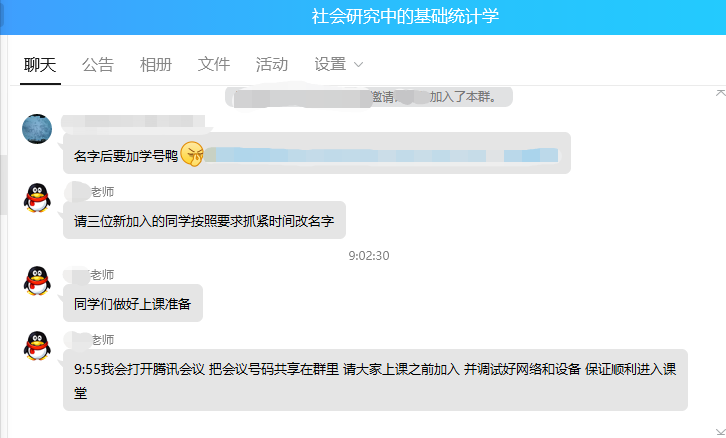The width and height of the screenshot is (726, 438).
Task: Click the 老师 sender name above 同学们做好上课准备
Action: point(102,275)
